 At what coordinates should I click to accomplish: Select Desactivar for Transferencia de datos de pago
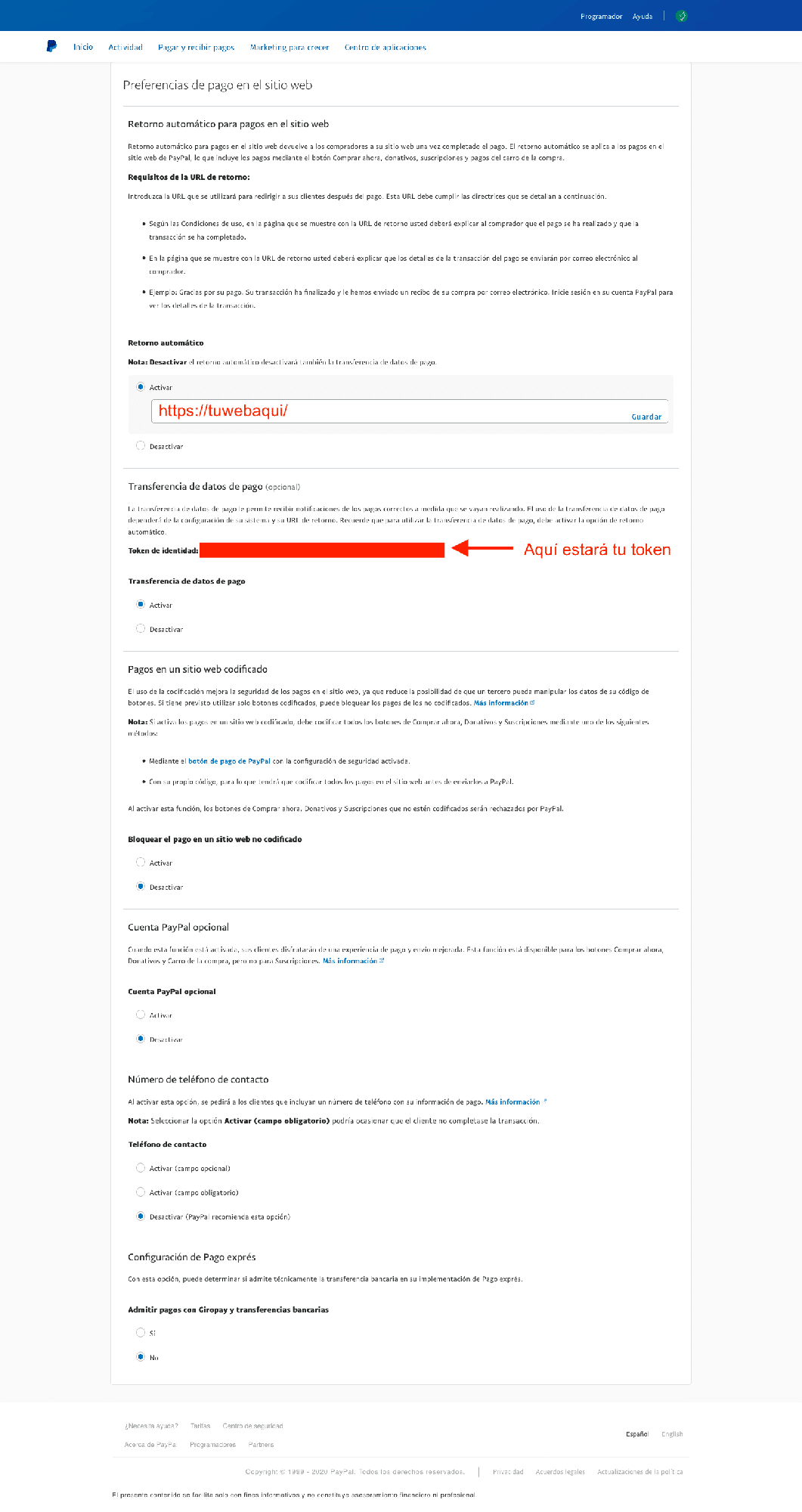(x=141, y=628)
